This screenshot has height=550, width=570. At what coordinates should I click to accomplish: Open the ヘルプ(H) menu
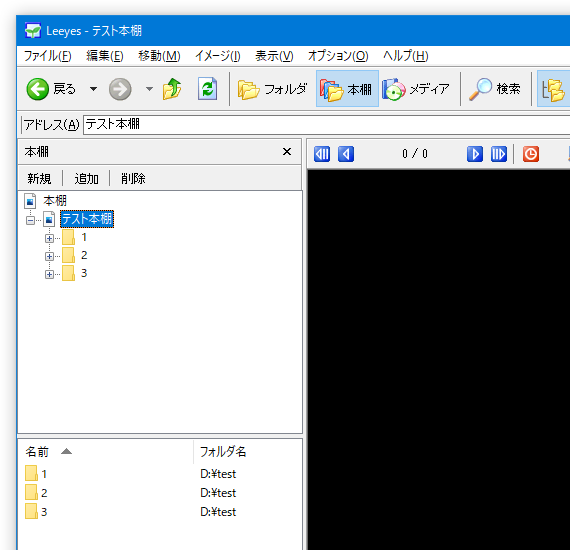point(406,56)
